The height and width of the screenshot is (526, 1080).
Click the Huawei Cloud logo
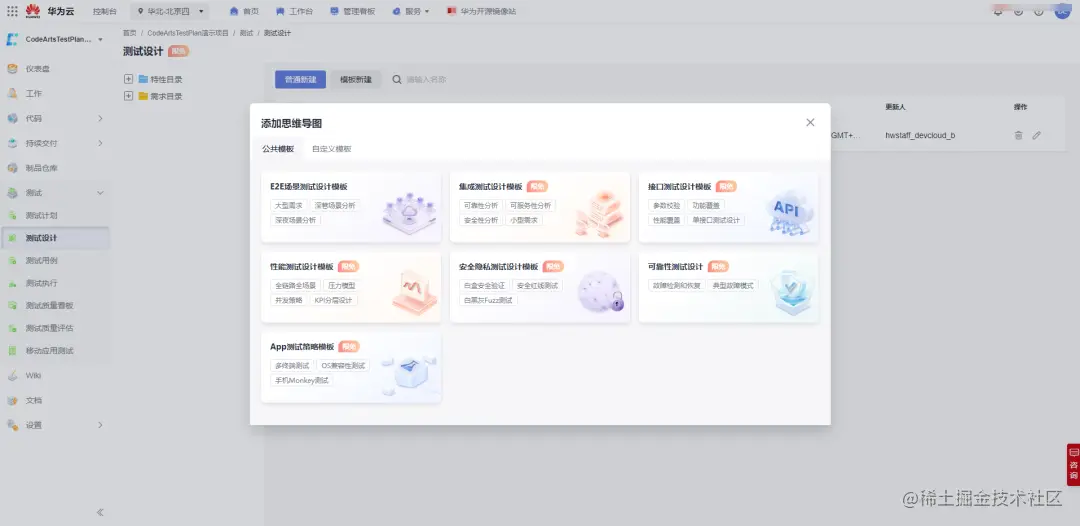50,11
